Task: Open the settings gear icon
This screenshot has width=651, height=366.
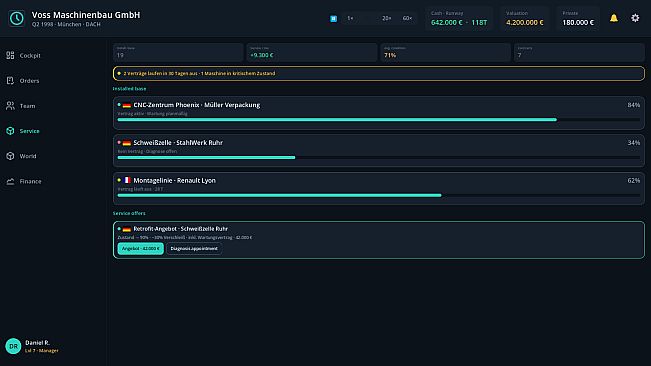Action: tap(635, 18)
